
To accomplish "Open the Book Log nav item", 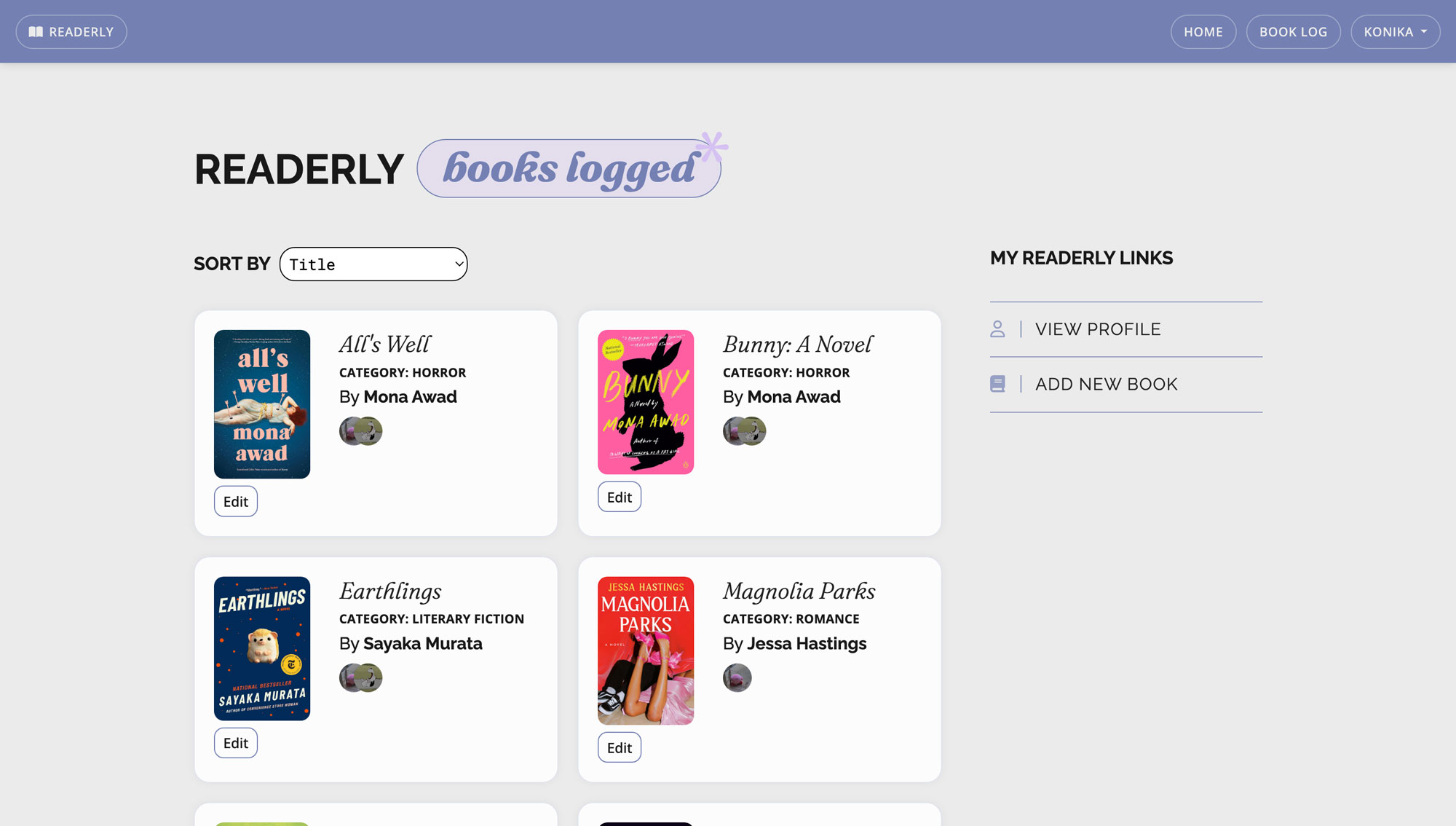I will click(1293, 32).
